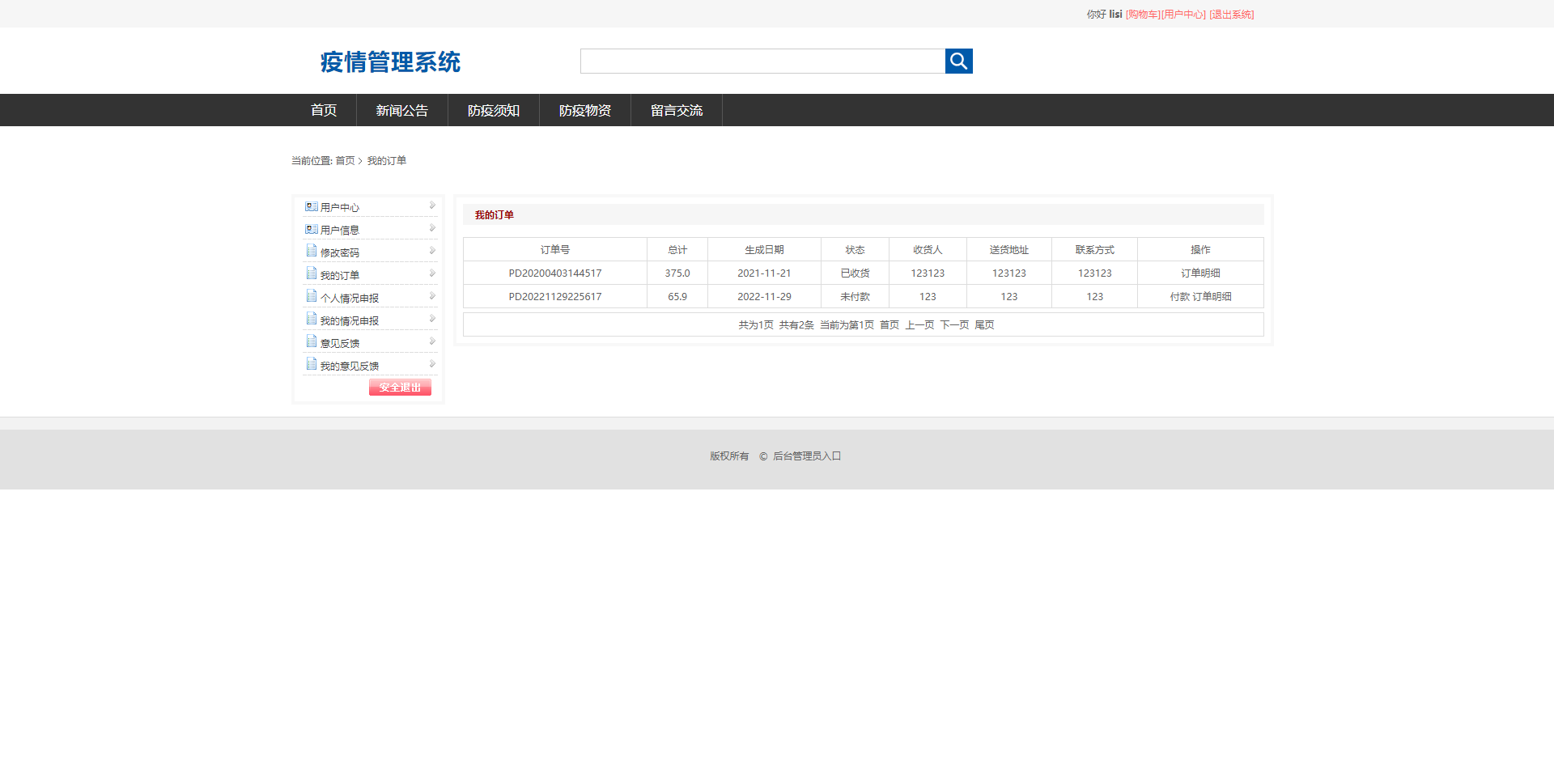Click 订单明细 for order PD20221129225617

1212,297
